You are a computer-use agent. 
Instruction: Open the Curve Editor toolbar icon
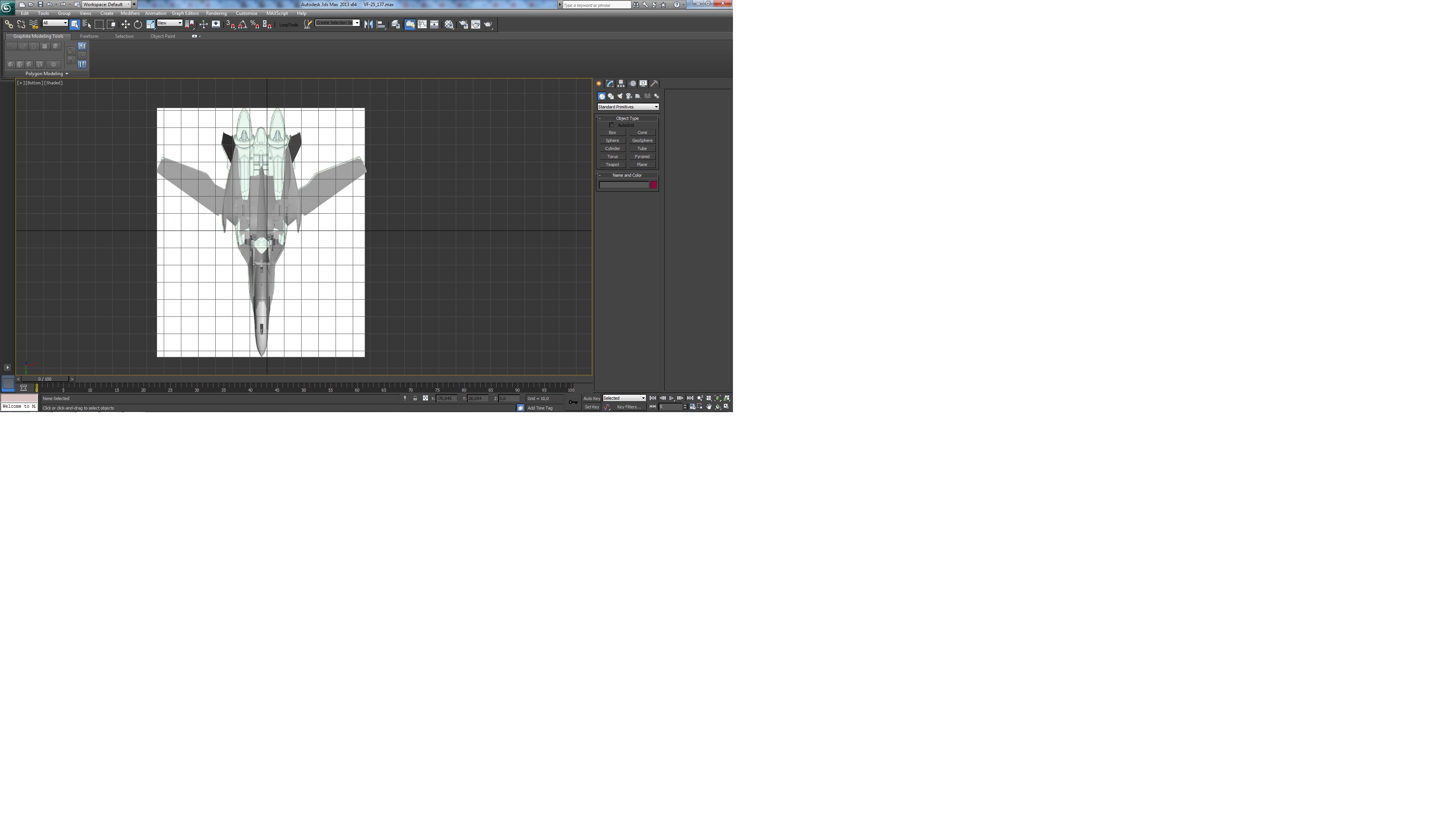tap(422, 24)
